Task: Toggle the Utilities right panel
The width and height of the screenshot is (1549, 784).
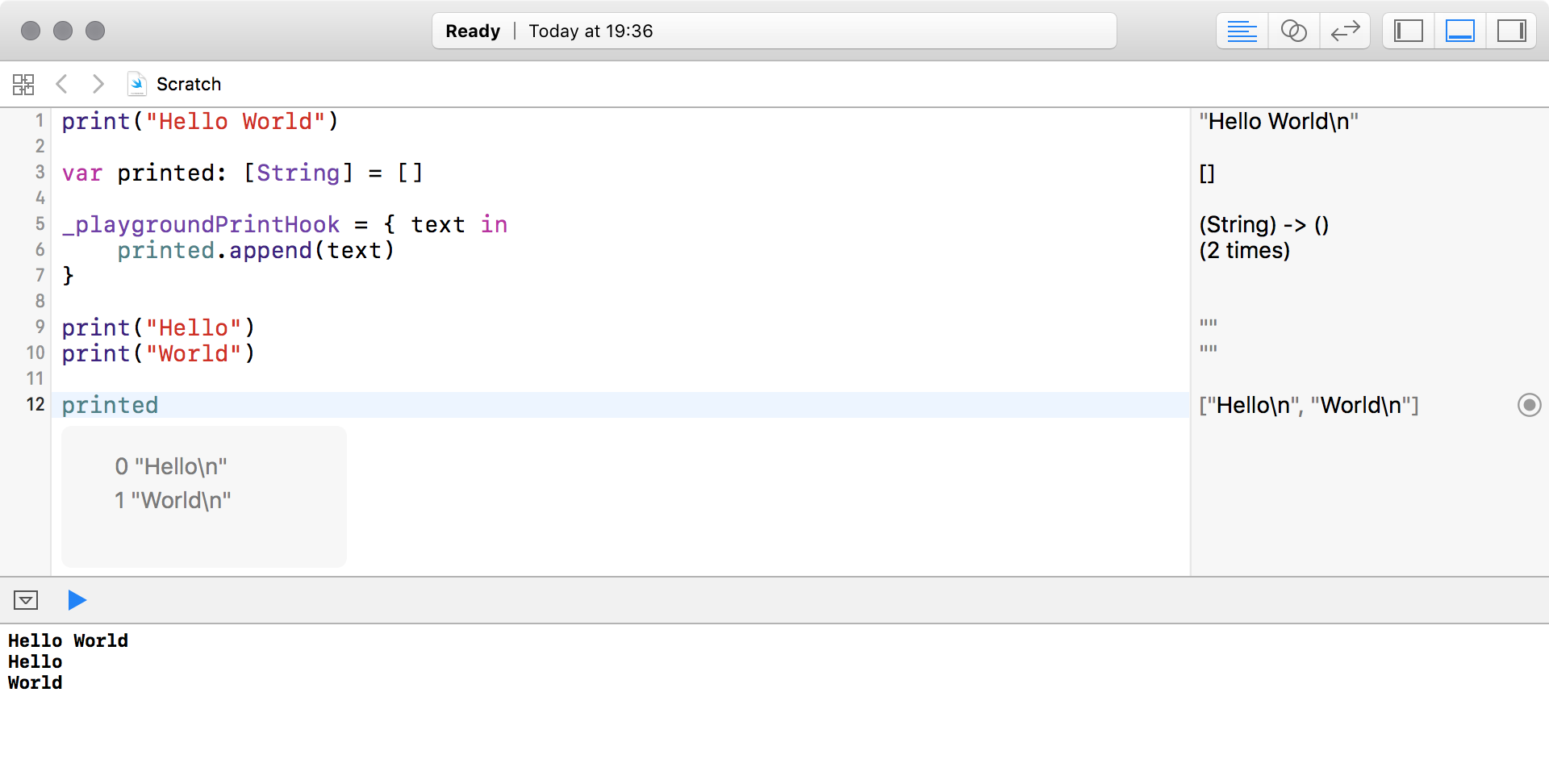Action: (x=1511, y=31)
